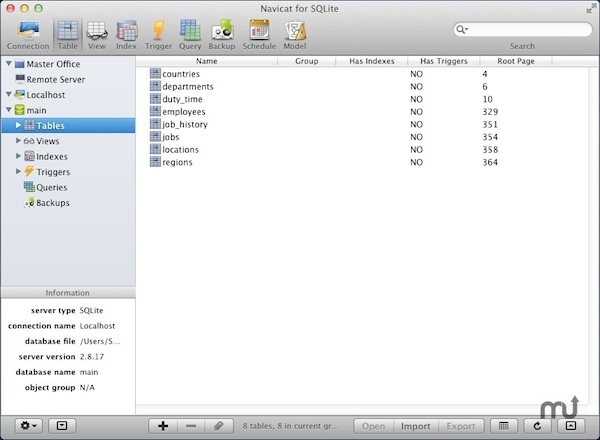Click the main database cylinder icon
600x440 pixels.
pos(20,110)
